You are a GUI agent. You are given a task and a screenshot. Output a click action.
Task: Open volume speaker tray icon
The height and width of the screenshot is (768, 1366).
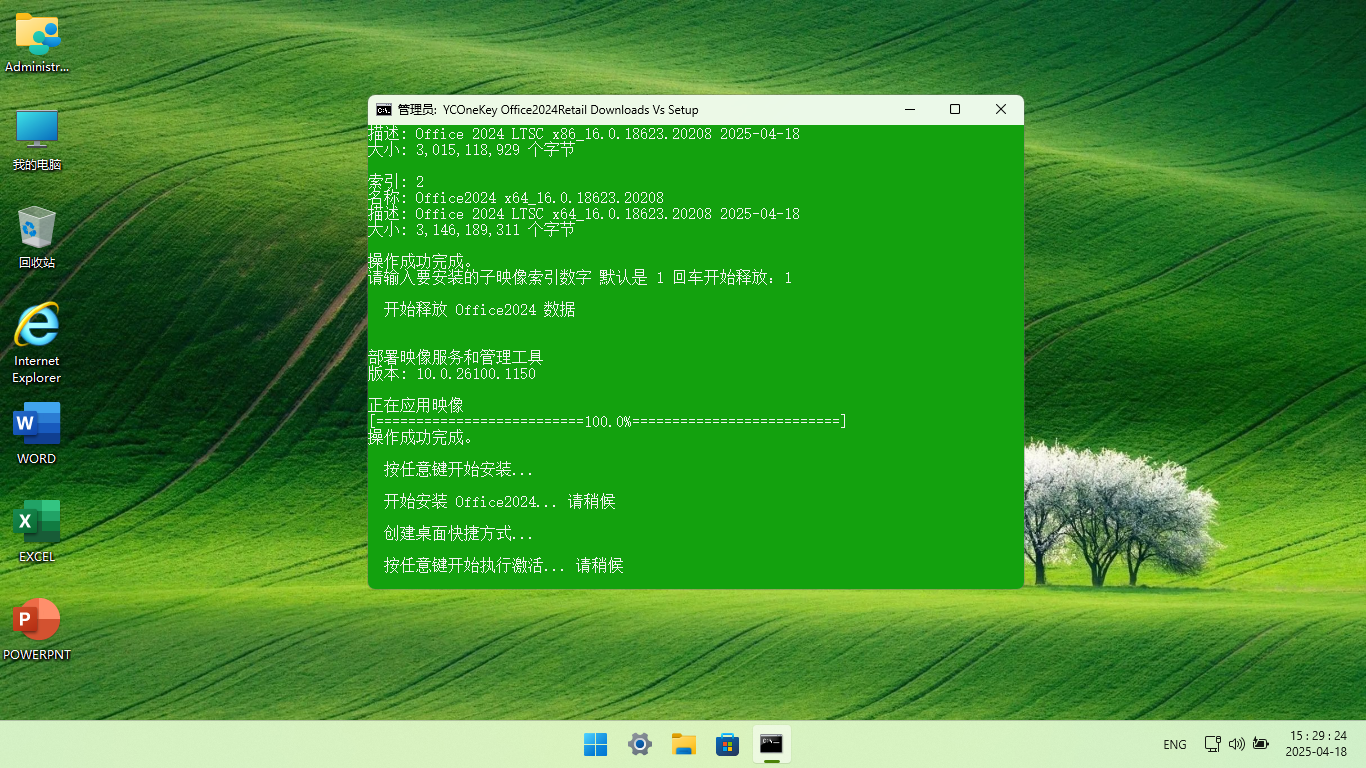point(1237,744)
